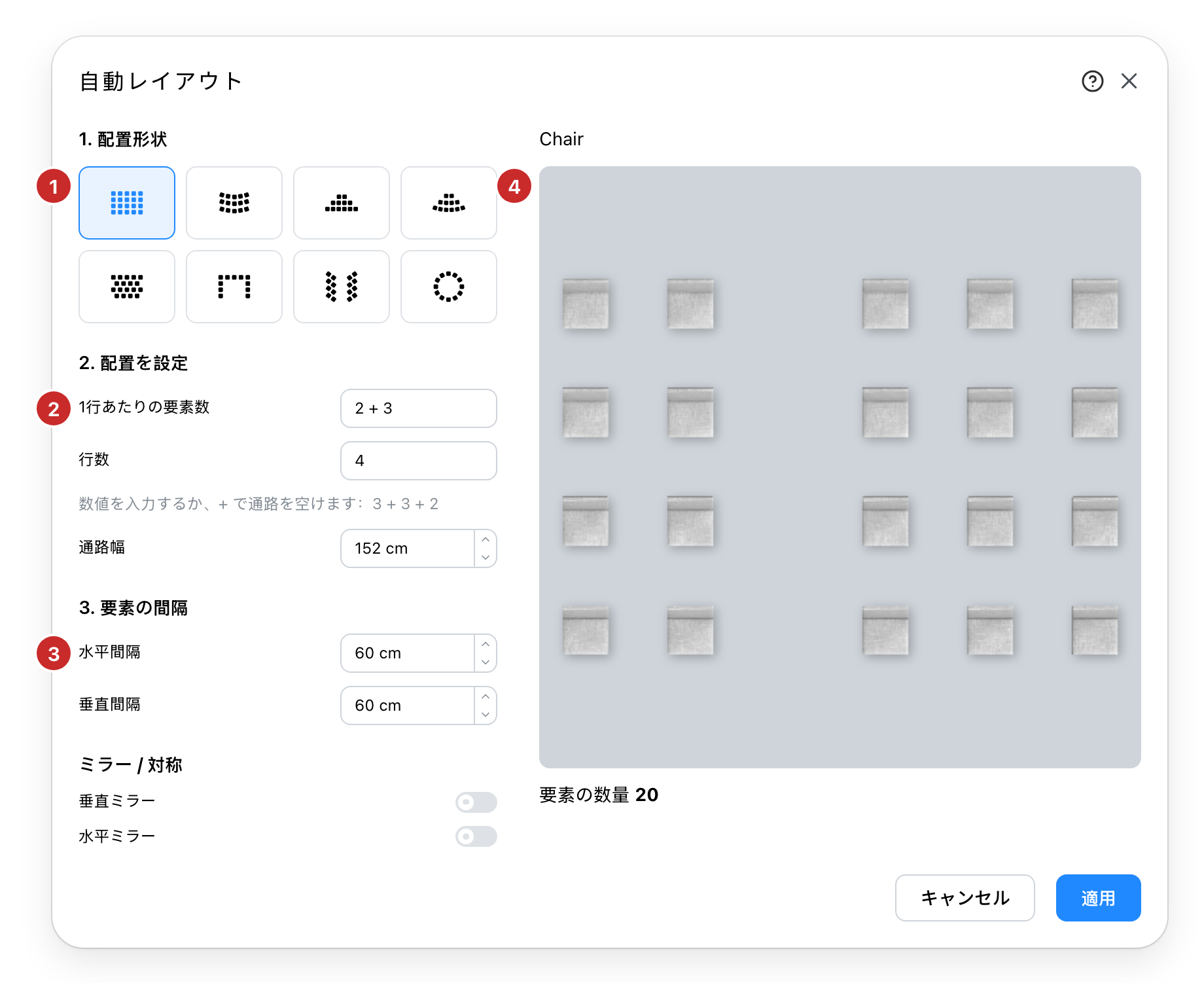The width and height of the screenshot is (1204, 983).
Task: Click the 要素の数量 20 text
Action: 599,795
